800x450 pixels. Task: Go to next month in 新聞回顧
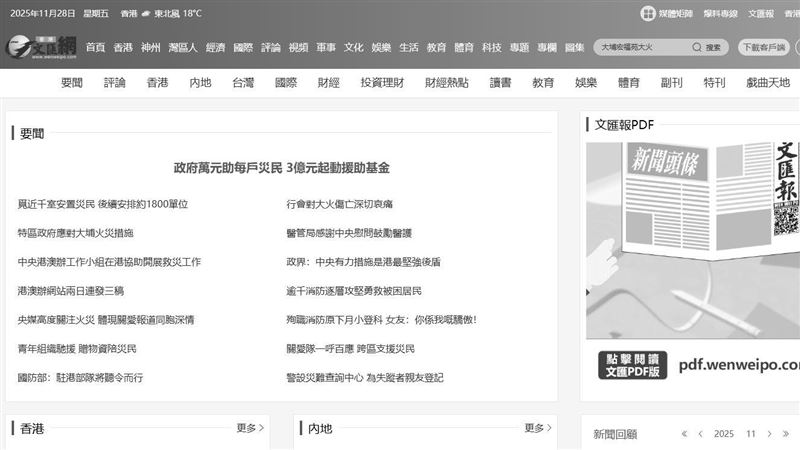tap(769, 434)
